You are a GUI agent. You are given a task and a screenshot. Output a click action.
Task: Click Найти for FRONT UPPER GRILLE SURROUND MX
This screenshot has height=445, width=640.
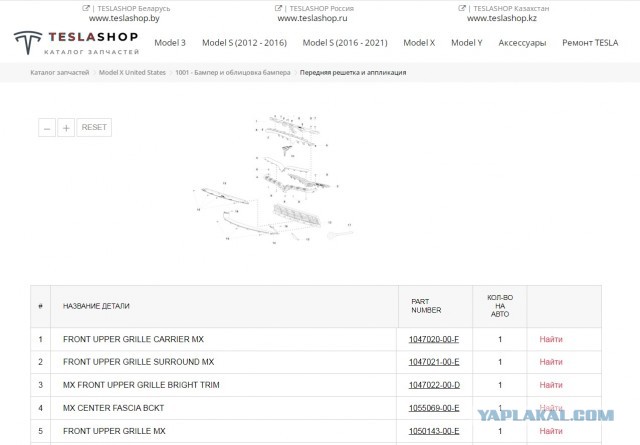(551, 362)
